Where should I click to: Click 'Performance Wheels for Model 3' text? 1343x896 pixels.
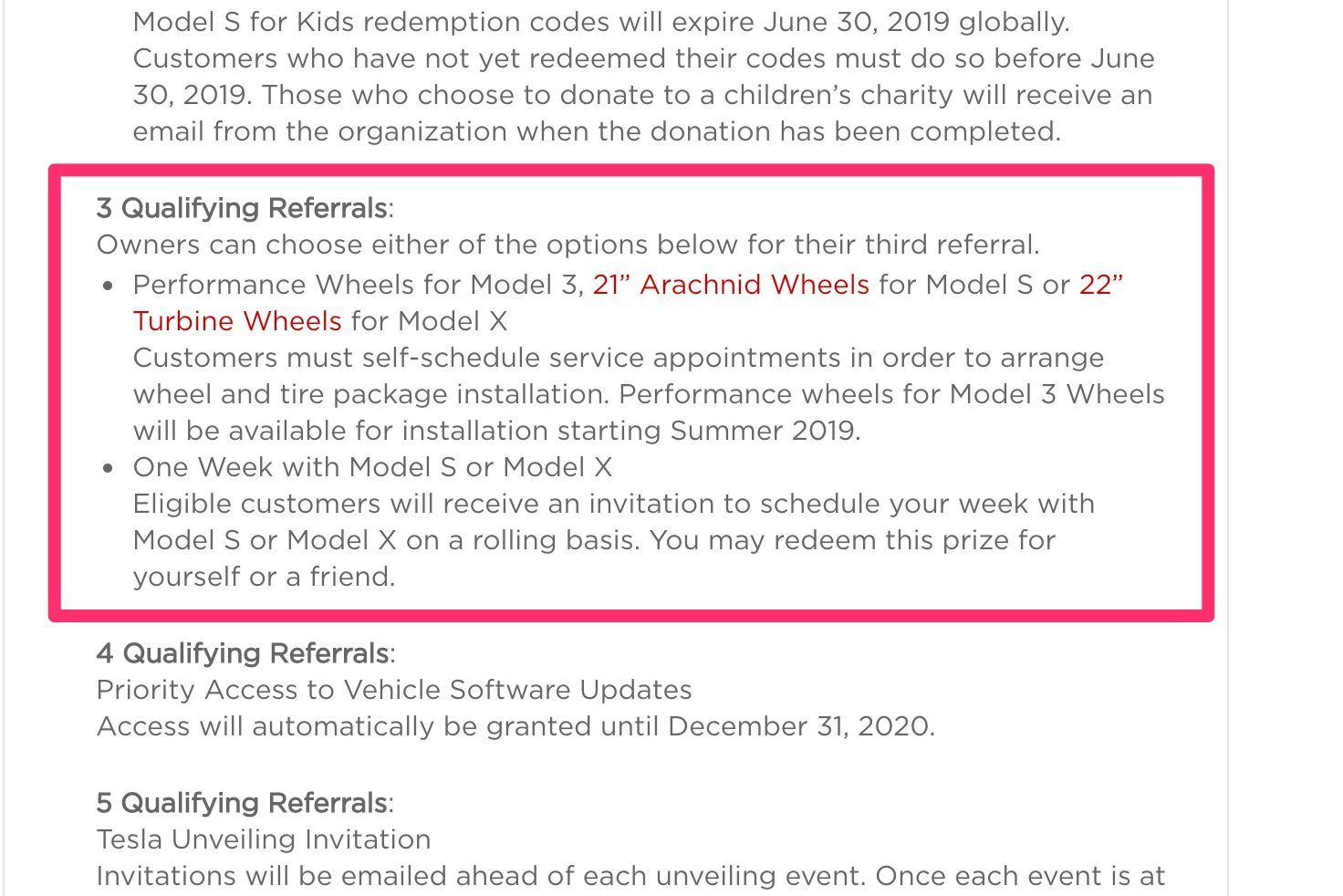[x=358, y=285]
